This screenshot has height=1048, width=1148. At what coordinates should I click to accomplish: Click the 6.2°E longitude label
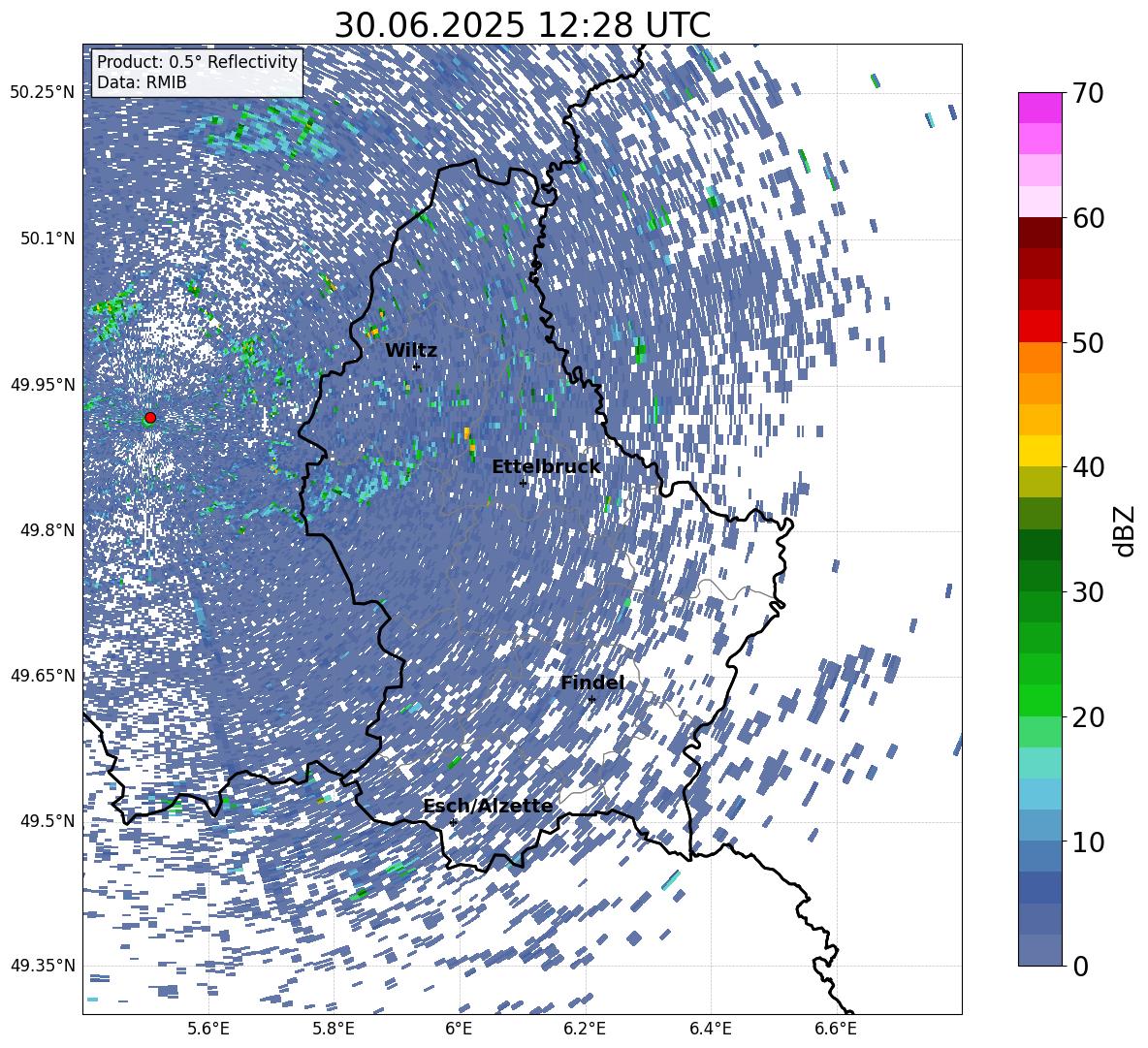(585, 1029)
